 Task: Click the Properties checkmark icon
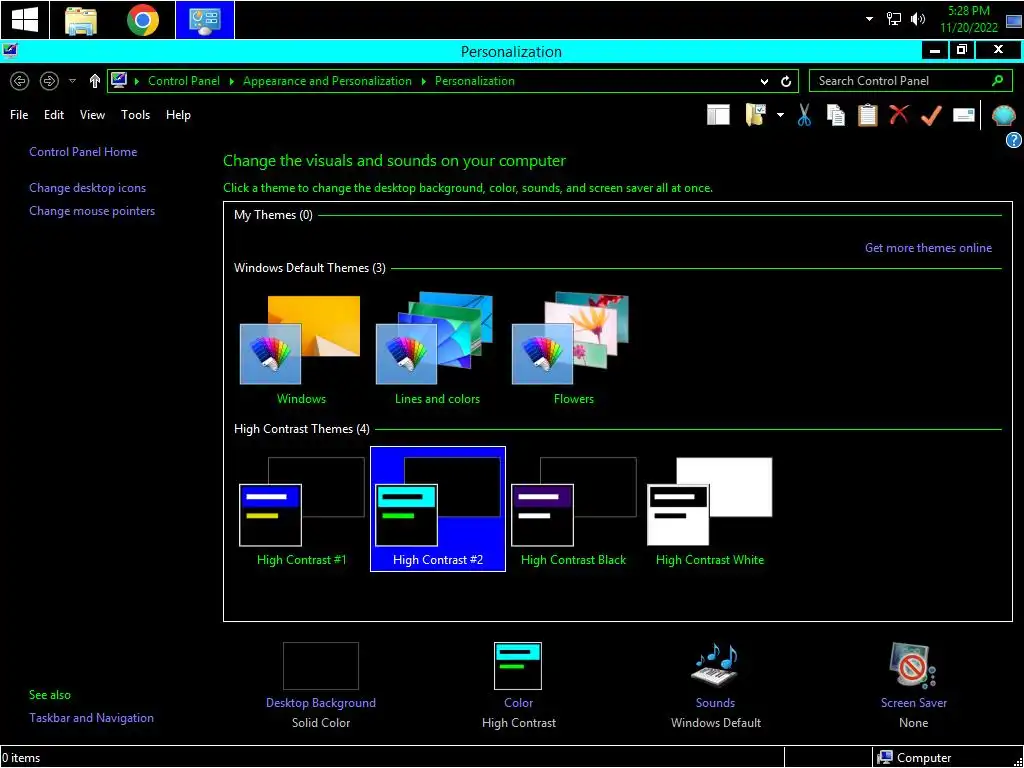pos(931,116)
